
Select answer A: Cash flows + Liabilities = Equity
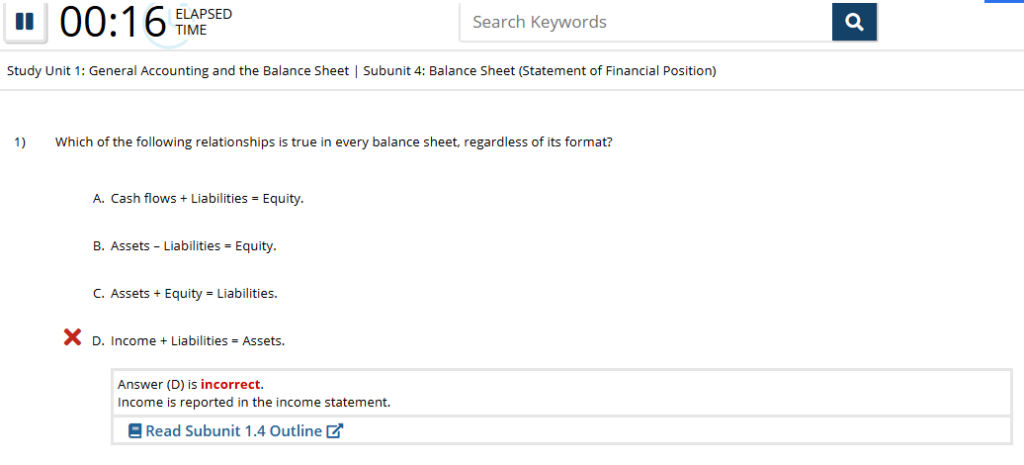[206, 198]
